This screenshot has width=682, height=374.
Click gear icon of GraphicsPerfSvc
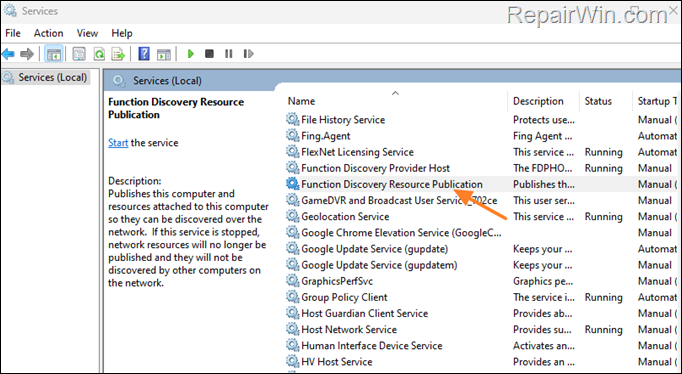[293, 280]
